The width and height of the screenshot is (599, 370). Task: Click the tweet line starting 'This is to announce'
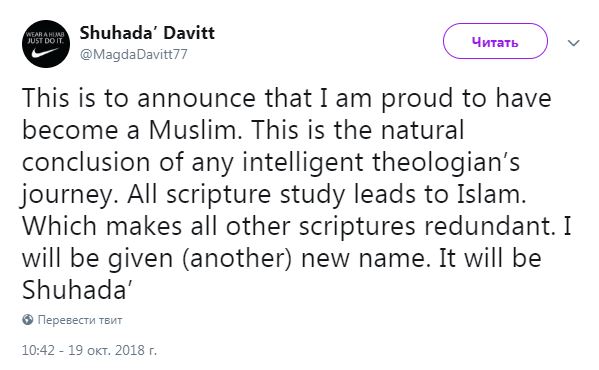coord(287,98)
